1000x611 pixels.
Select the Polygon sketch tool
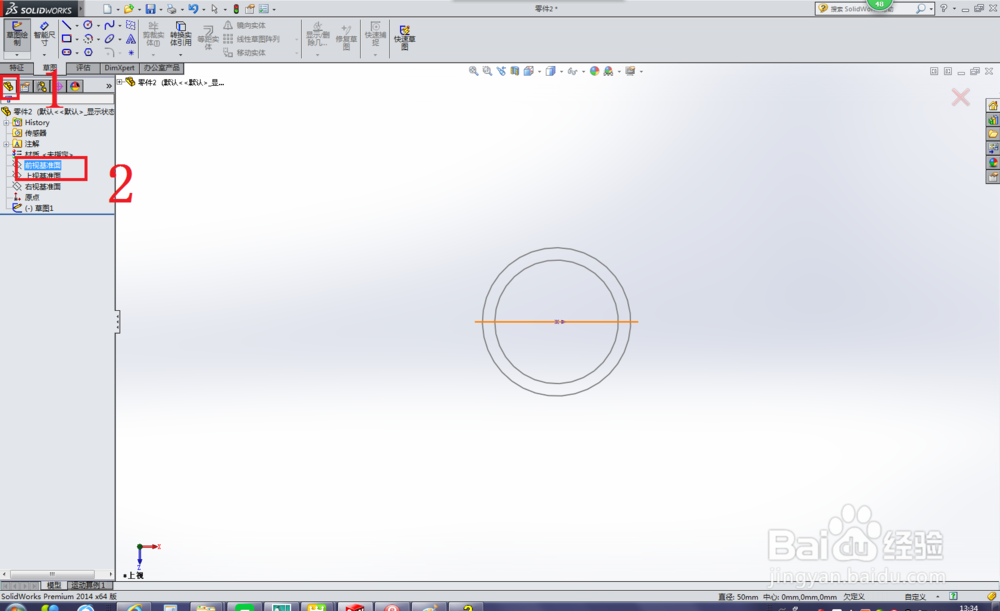(88, 52)
